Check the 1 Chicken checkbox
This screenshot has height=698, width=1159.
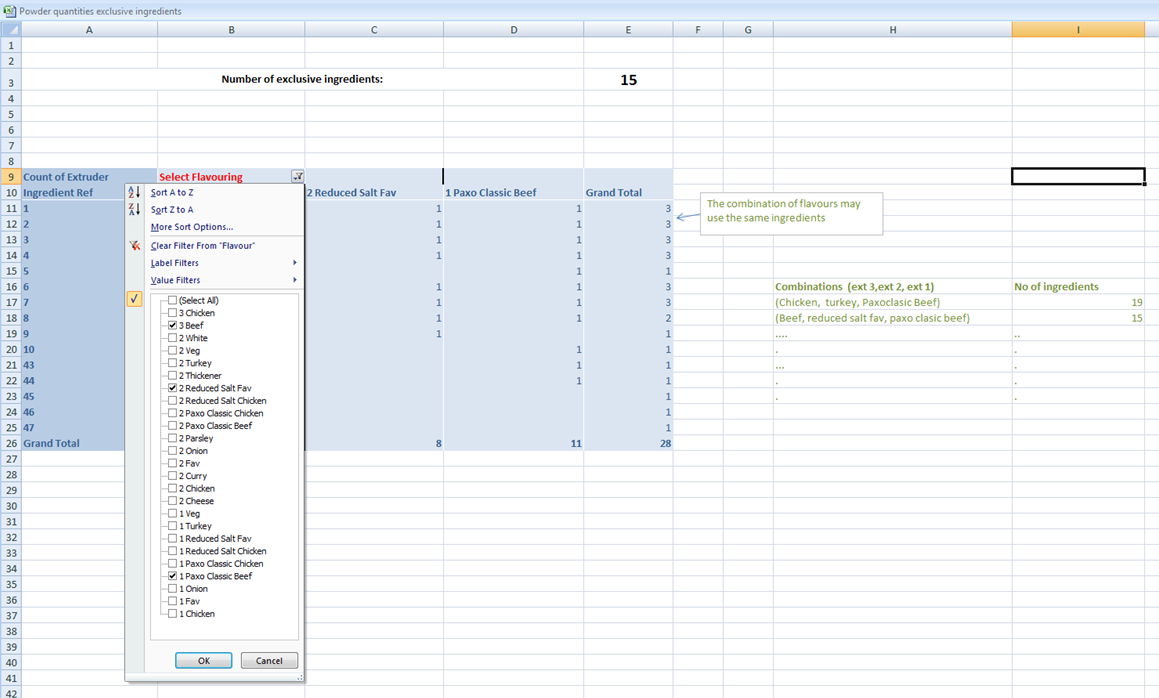172,614
